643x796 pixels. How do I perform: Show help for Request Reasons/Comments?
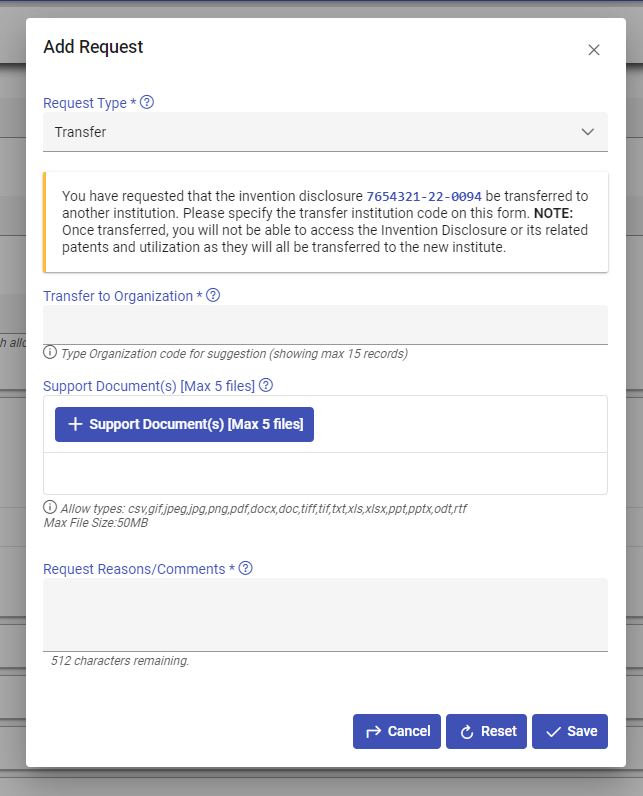[x=246, y=568]
